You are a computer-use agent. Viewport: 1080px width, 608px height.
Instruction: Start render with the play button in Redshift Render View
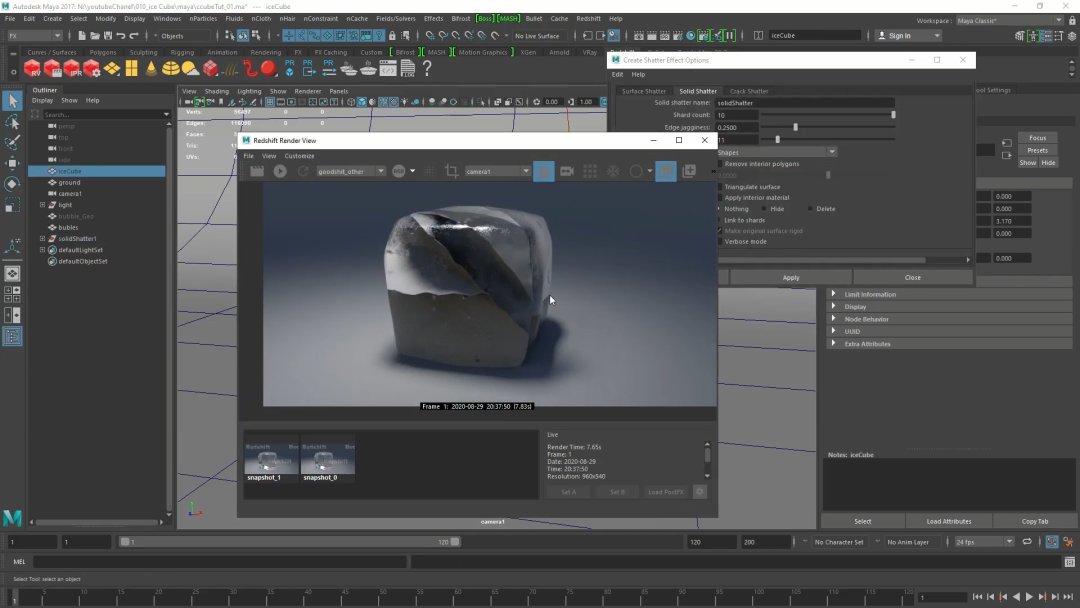[280, 171]
